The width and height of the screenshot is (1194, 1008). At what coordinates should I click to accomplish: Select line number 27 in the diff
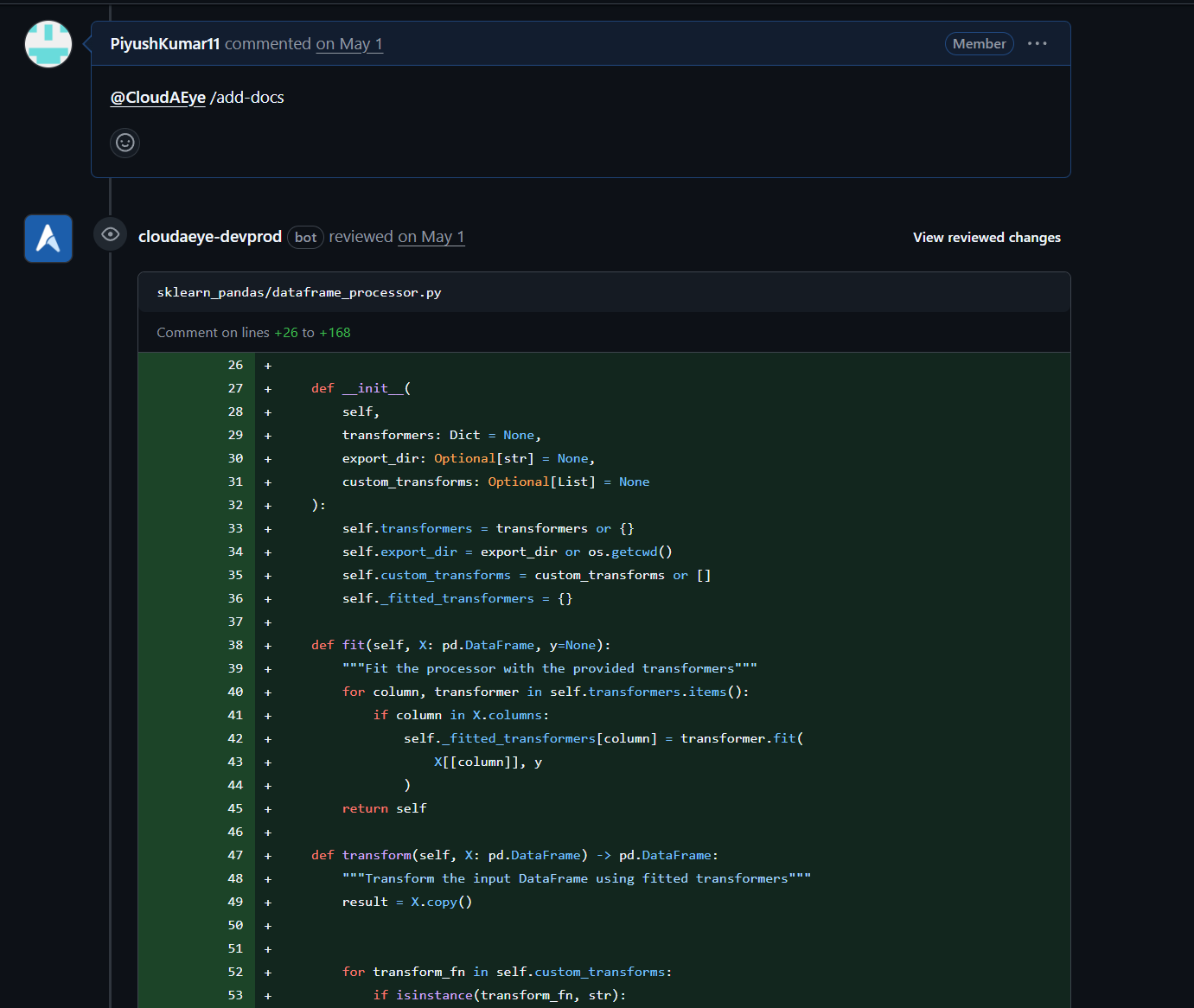pyautogui.click(x=235, y=388)
